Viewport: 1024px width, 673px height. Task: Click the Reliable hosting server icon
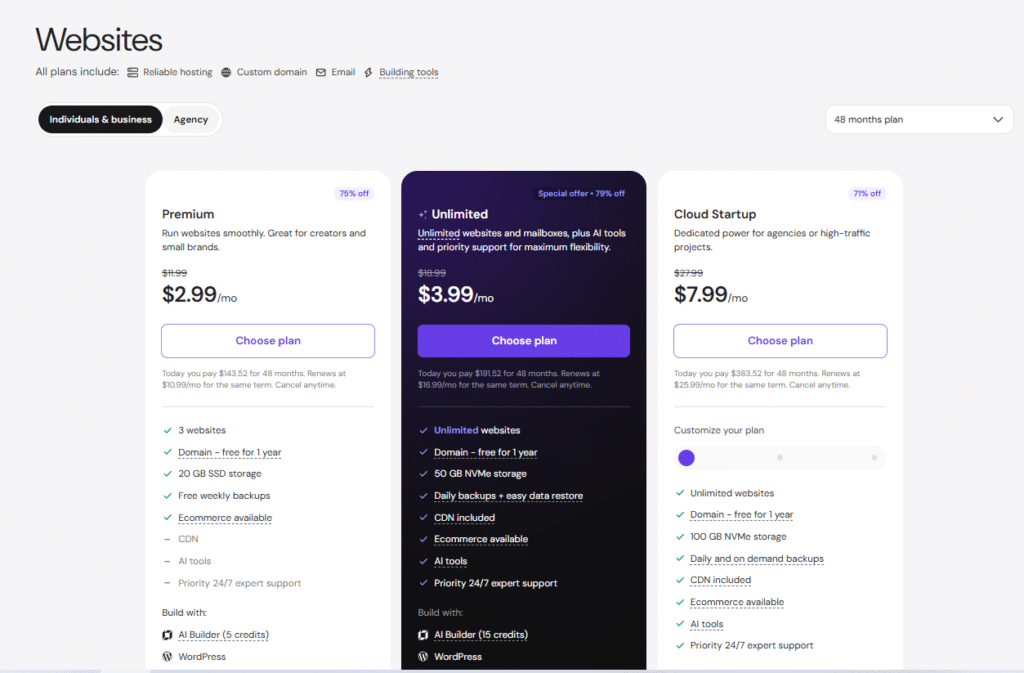133,72
